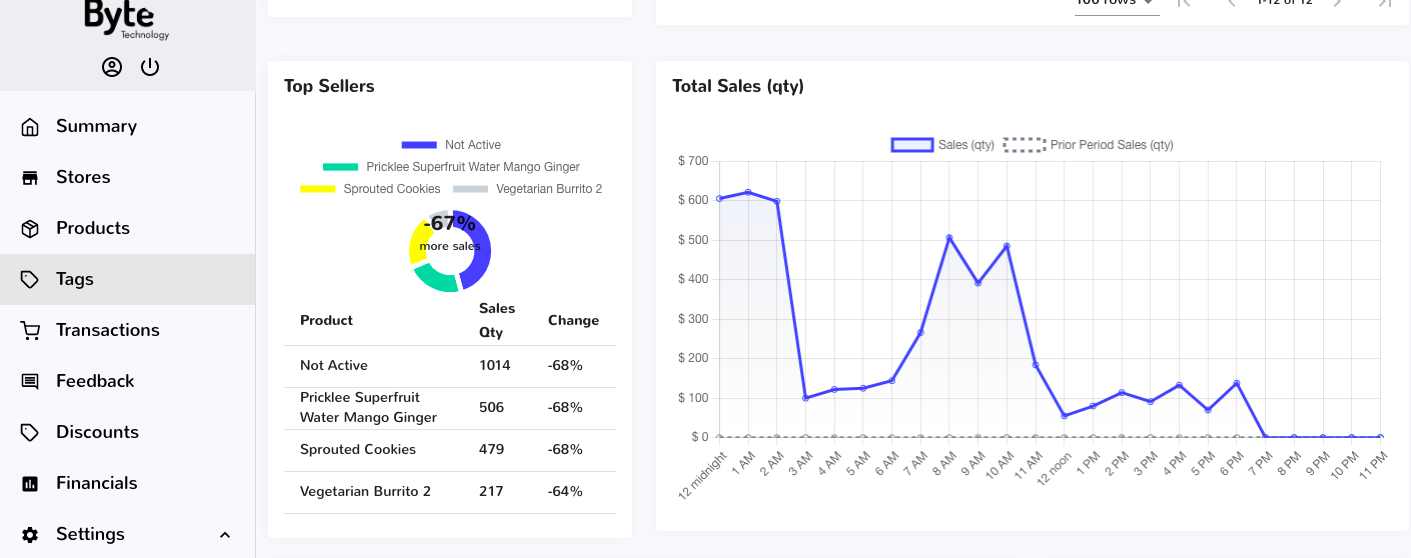Toggle the Sprouted Cookies legend entry
This screenshot has height=558, width=1411.
[370, 189]
